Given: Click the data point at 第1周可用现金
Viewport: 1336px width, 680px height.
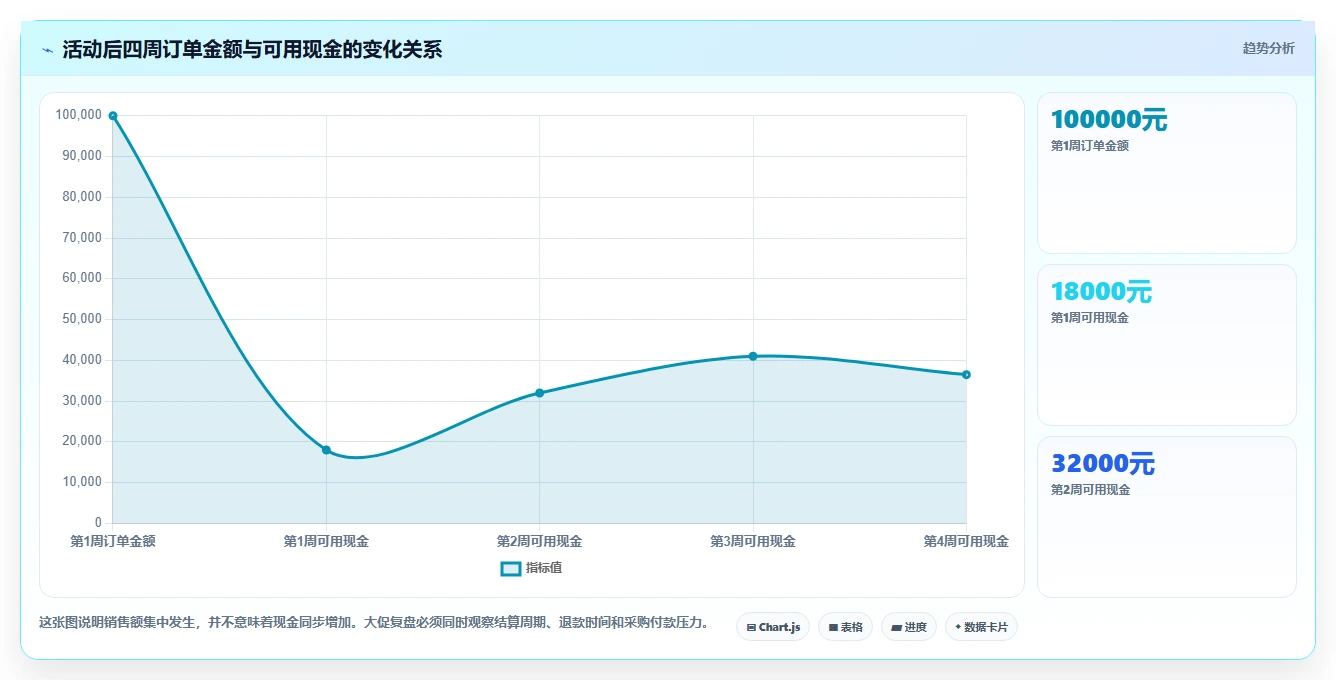Looking at the screenshot, I should click(326, 450).
